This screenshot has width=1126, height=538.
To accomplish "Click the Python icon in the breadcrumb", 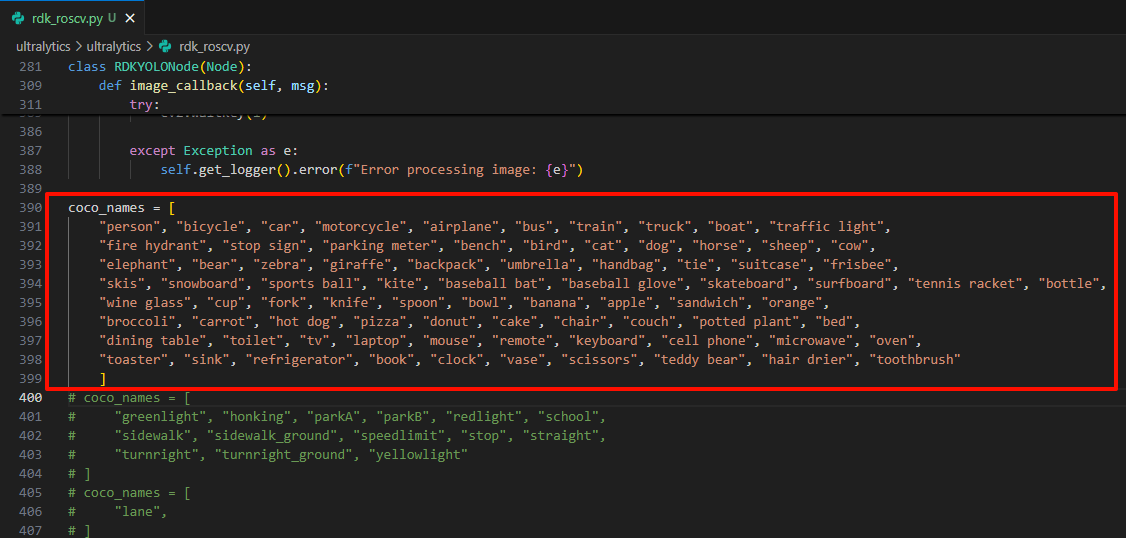I will tap(165, 46).
